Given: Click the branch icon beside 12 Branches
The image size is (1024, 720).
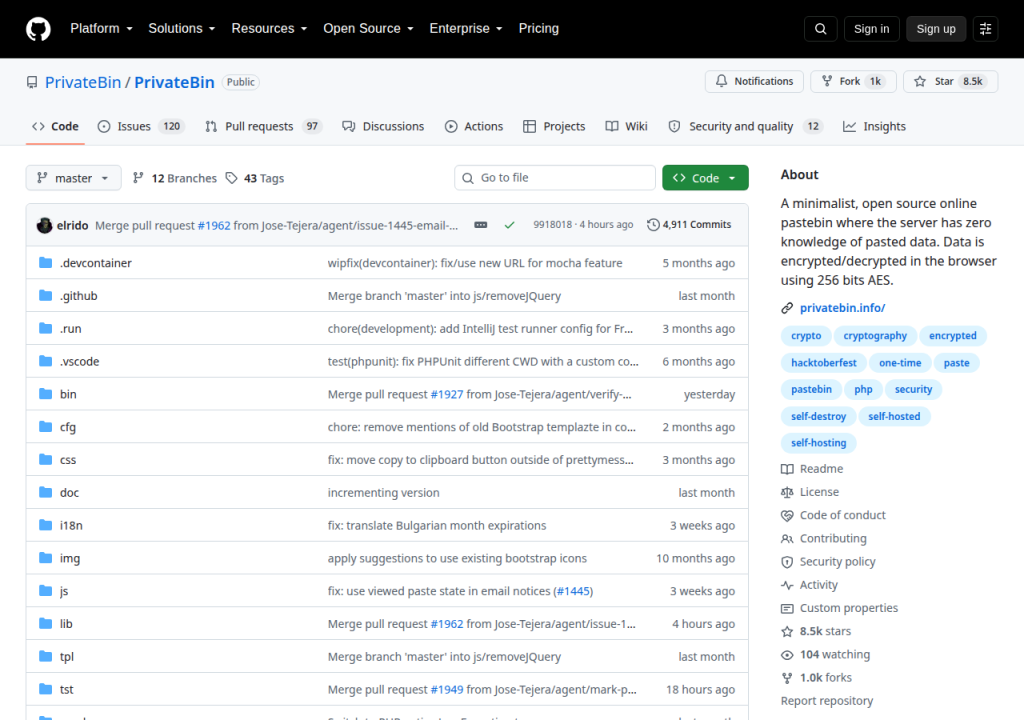Looking at the screenshot, I should (138, 178).
